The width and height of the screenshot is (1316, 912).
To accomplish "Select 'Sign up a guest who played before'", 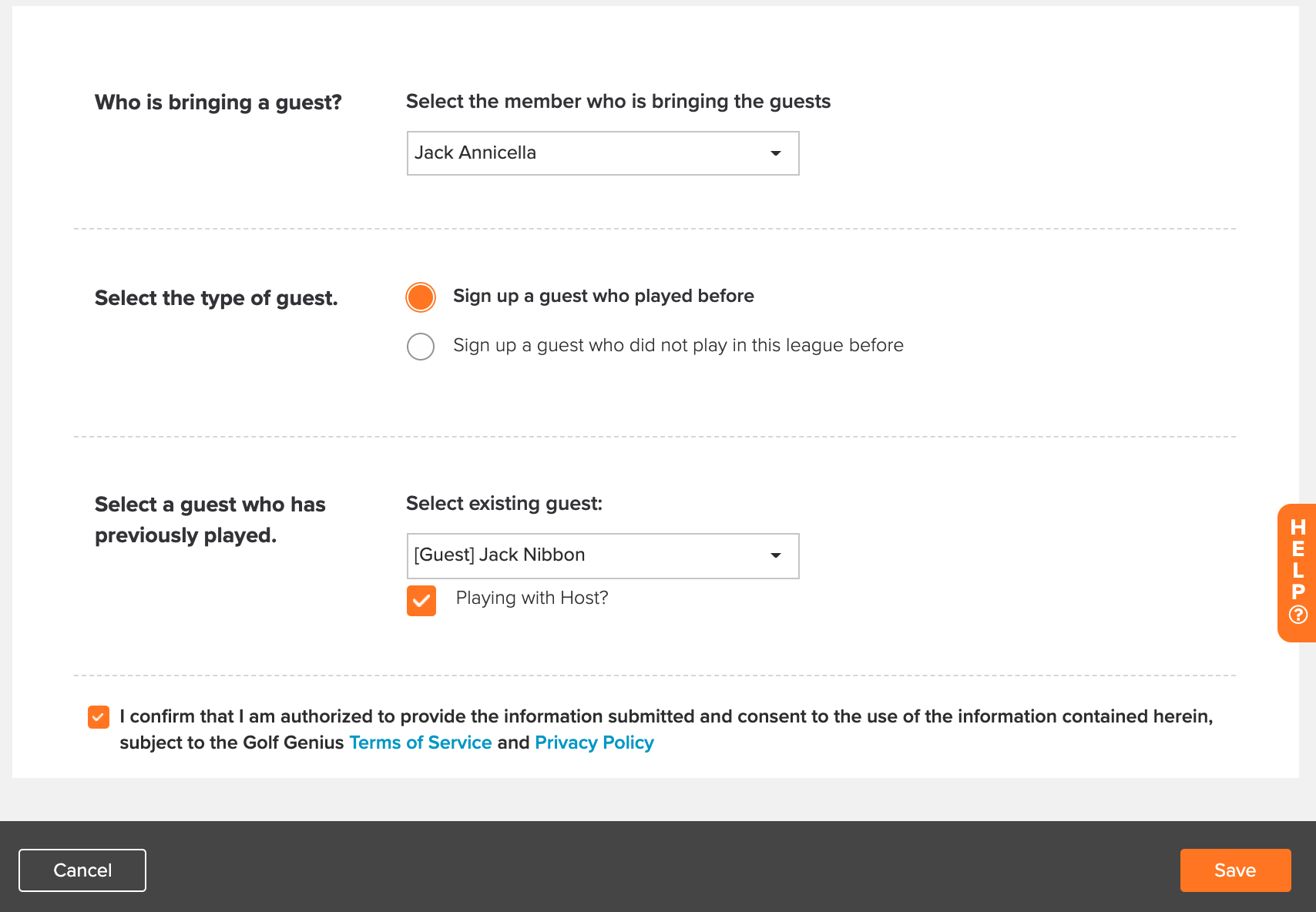I will click(421, 297).
